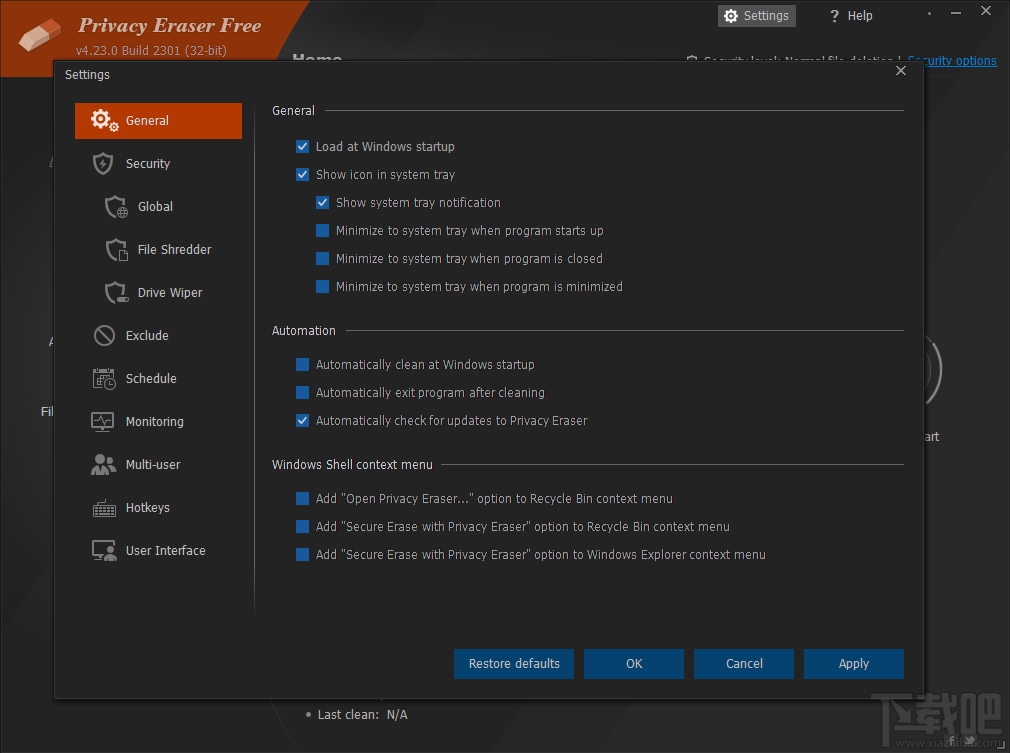Check Add "Open Privacy Eraser..." to Recycle Bin menu
The image size is (1010, 753).
coord(303,499)
